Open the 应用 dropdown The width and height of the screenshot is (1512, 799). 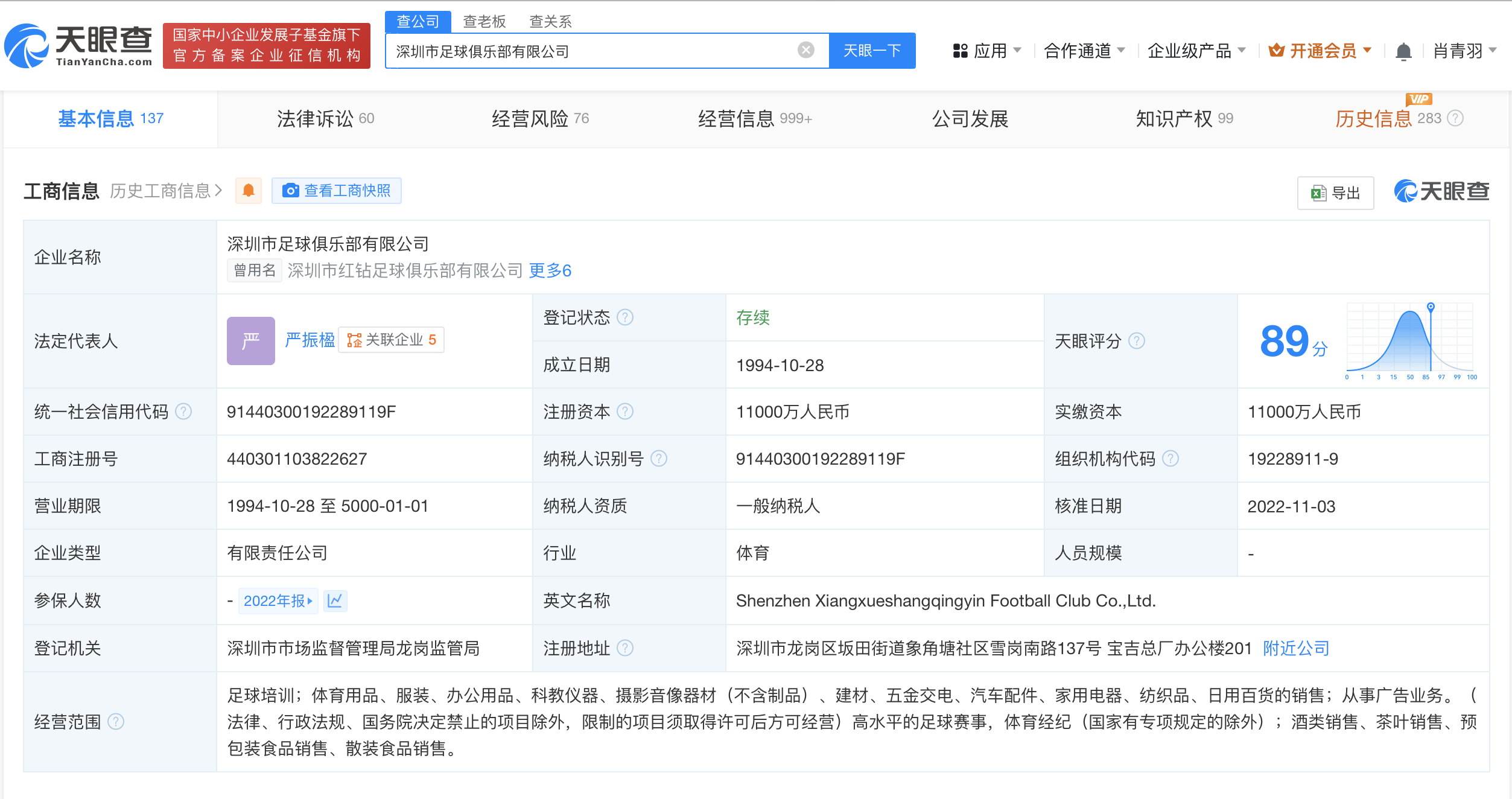tap(986, 51)
